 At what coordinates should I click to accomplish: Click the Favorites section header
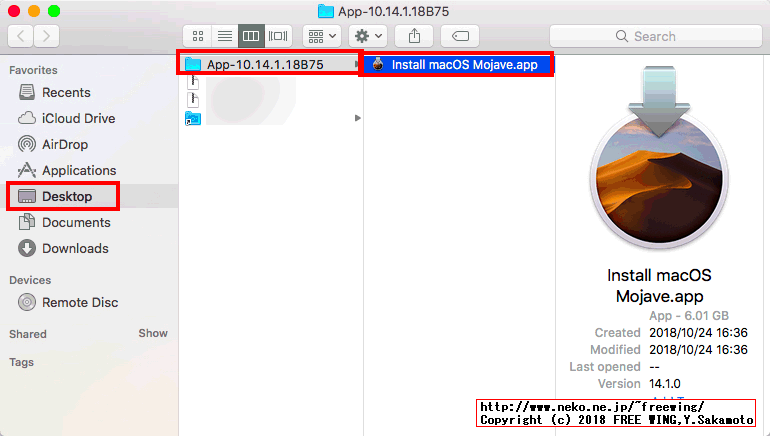(33, 70)
